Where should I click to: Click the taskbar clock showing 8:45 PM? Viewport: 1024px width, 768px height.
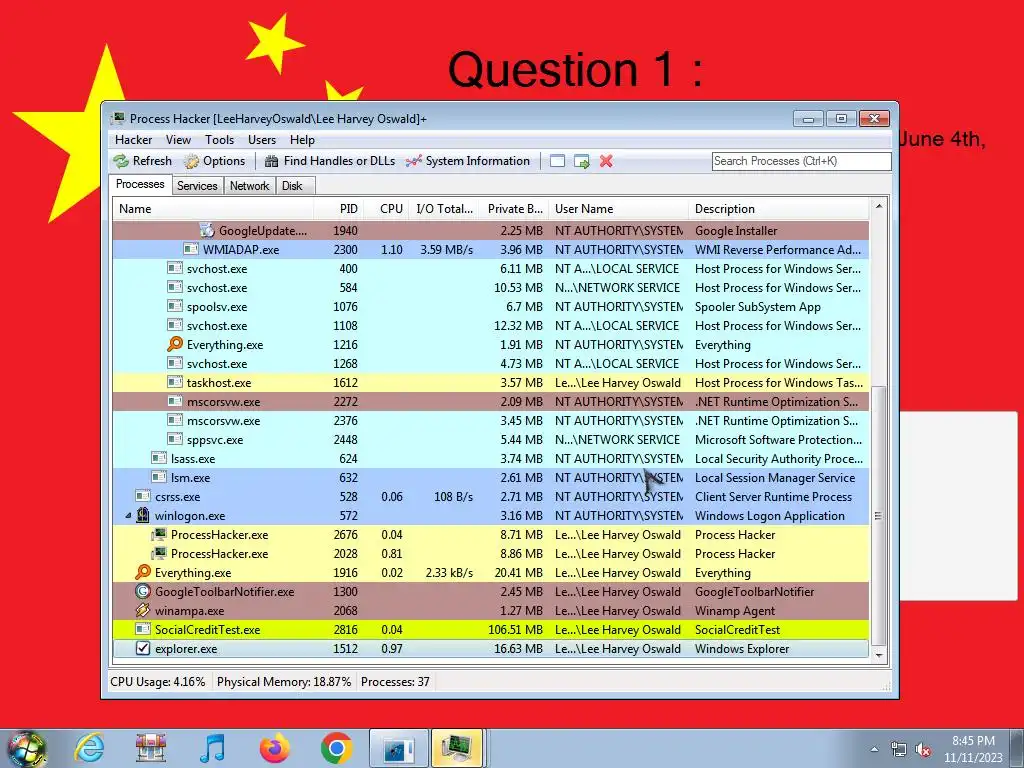[x=973, y=749]
